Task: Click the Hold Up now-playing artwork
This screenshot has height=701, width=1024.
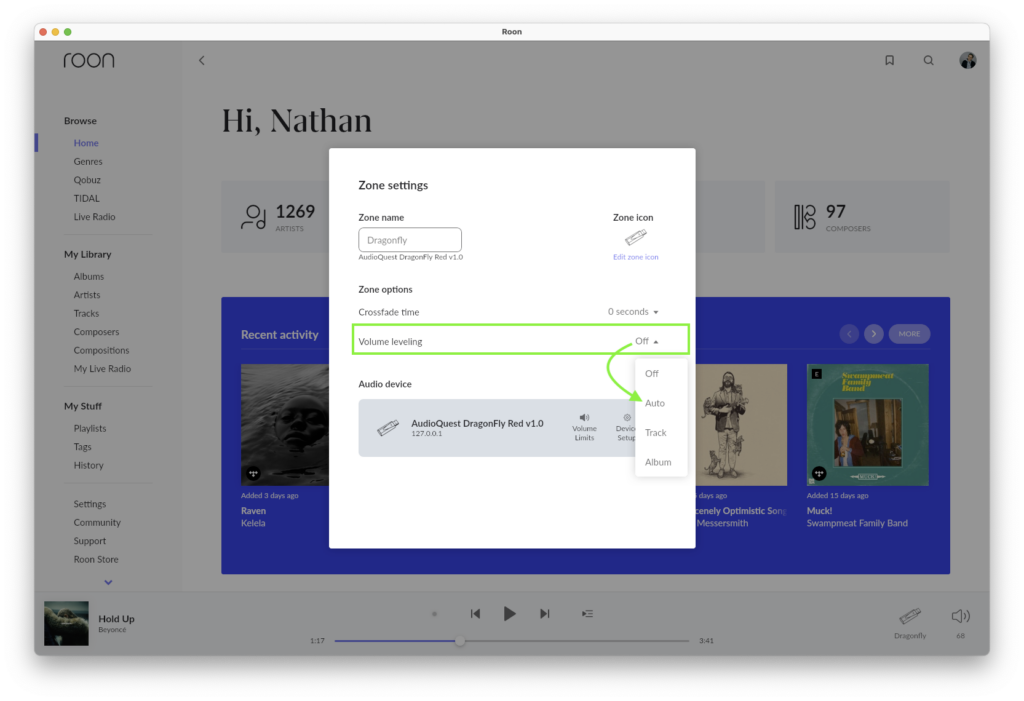Action: (x=66, y=623)
